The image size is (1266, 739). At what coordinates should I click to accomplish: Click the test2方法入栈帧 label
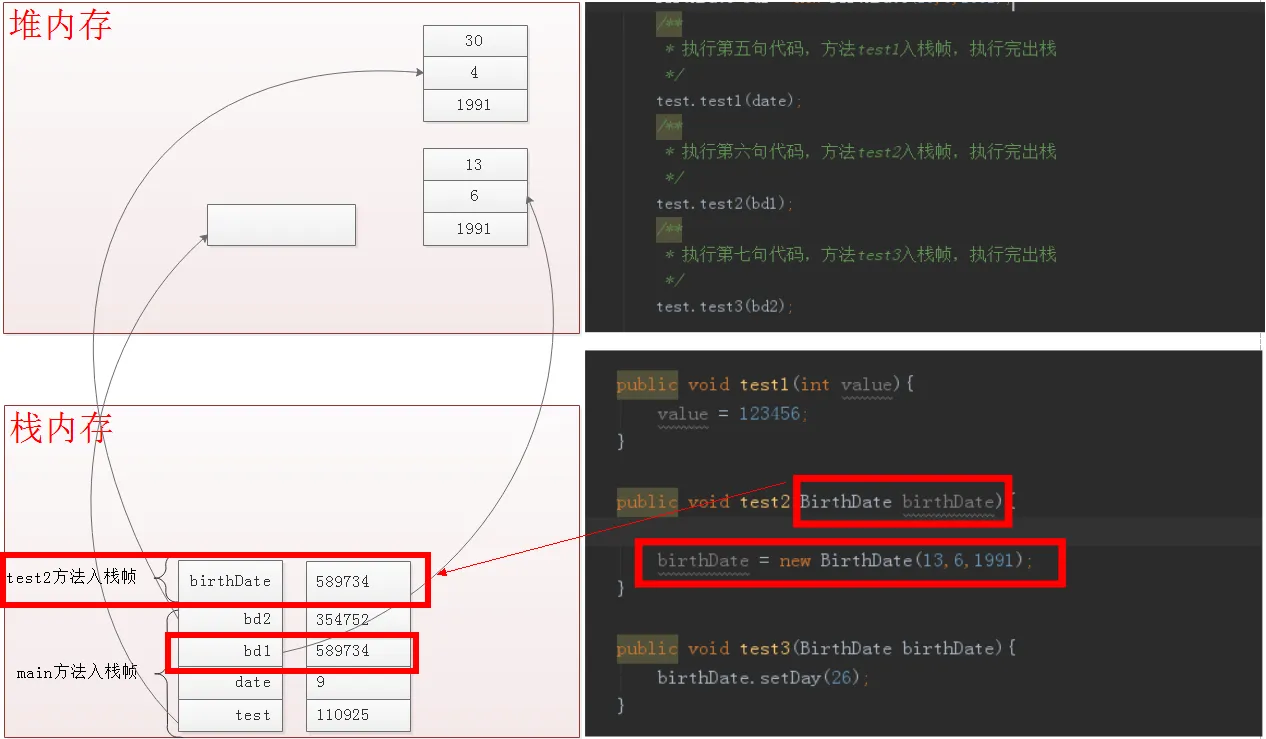click(71, 577)
